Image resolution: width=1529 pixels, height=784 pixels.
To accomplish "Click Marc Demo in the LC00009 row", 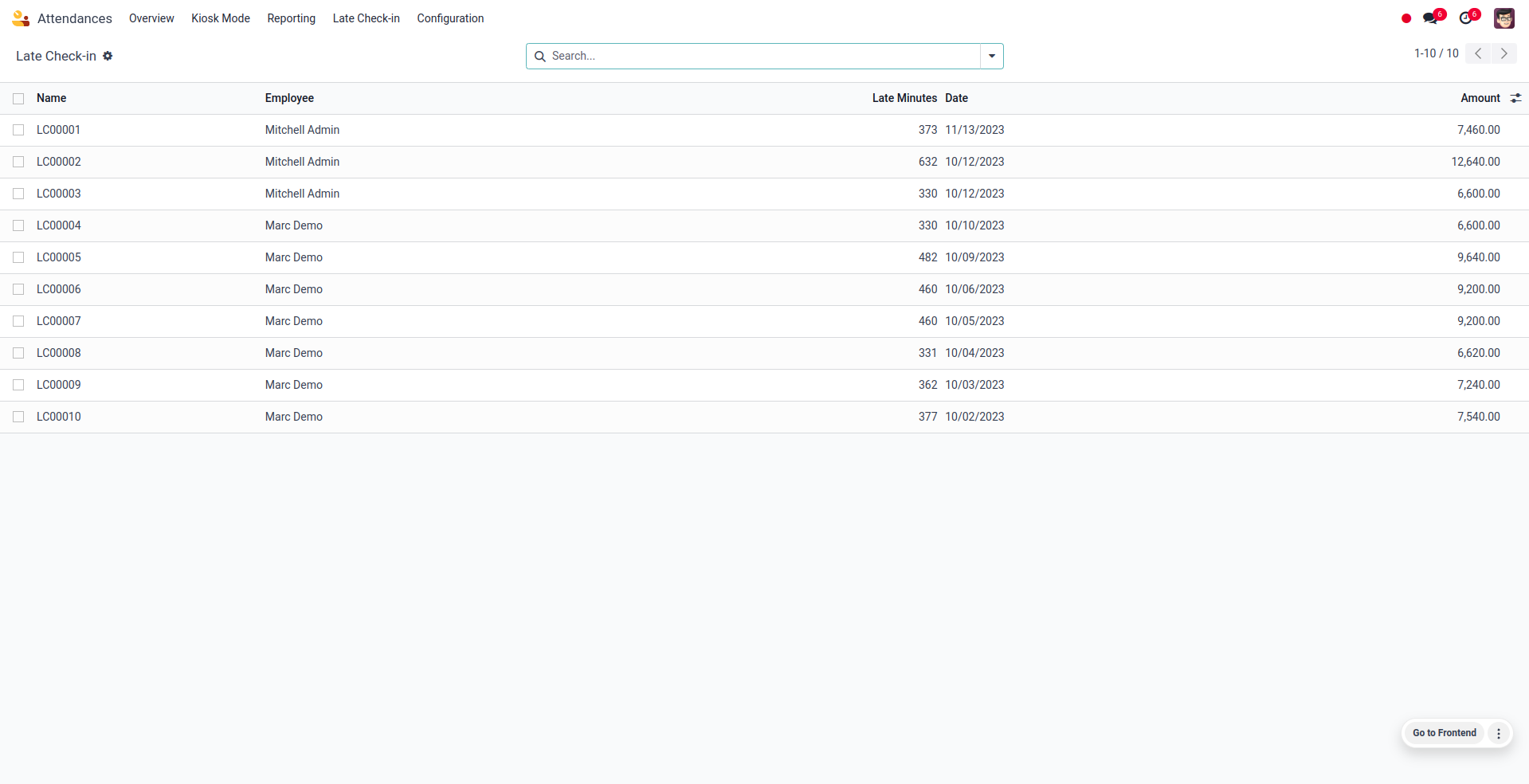I will pyautogui.click(x=294, y=385).
